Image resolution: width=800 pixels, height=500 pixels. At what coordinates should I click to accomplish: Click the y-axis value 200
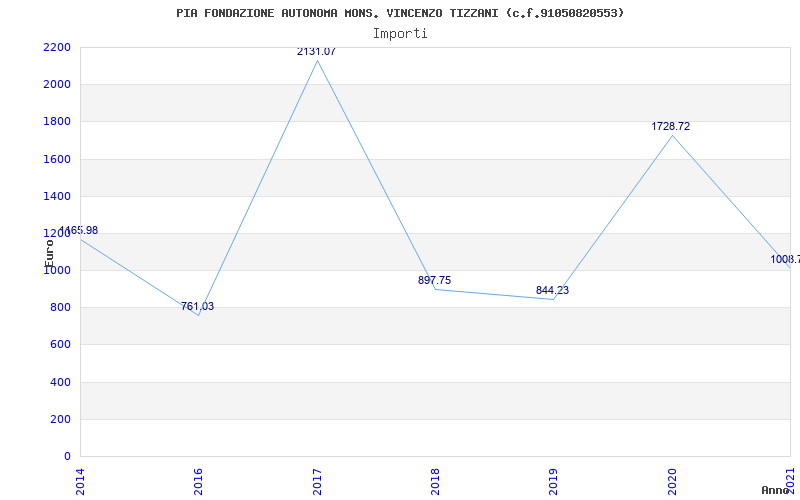61,419
